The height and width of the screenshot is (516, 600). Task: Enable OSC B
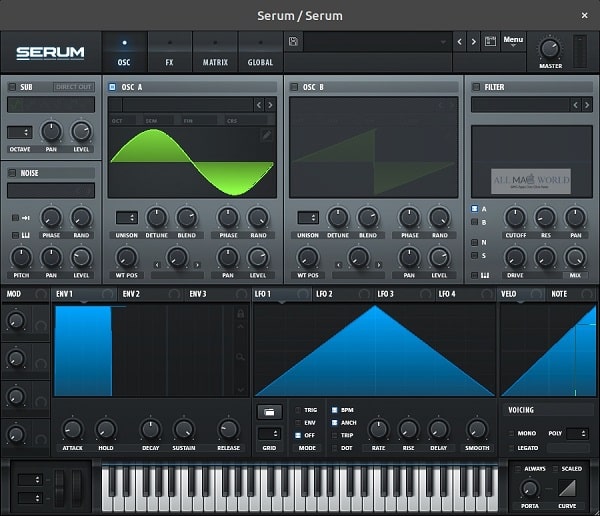(x=294, y=87)
